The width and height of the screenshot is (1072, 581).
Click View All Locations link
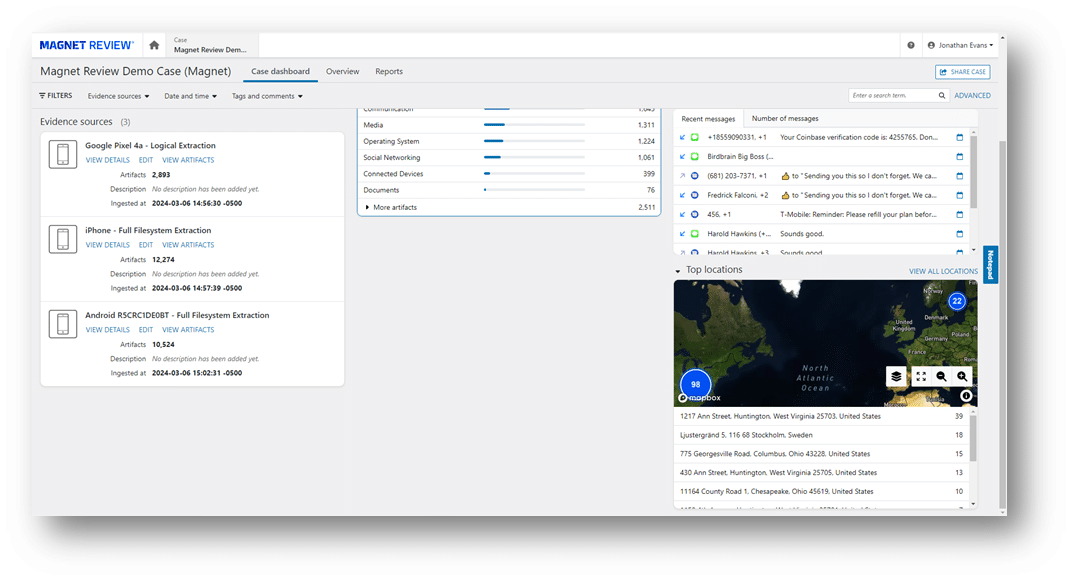point(943,271)
